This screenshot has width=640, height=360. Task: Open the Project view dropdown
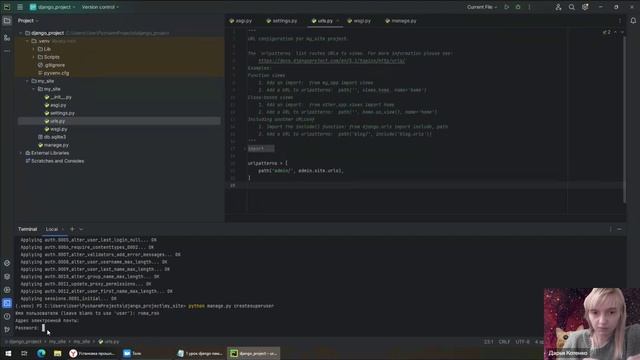(28, 20)
